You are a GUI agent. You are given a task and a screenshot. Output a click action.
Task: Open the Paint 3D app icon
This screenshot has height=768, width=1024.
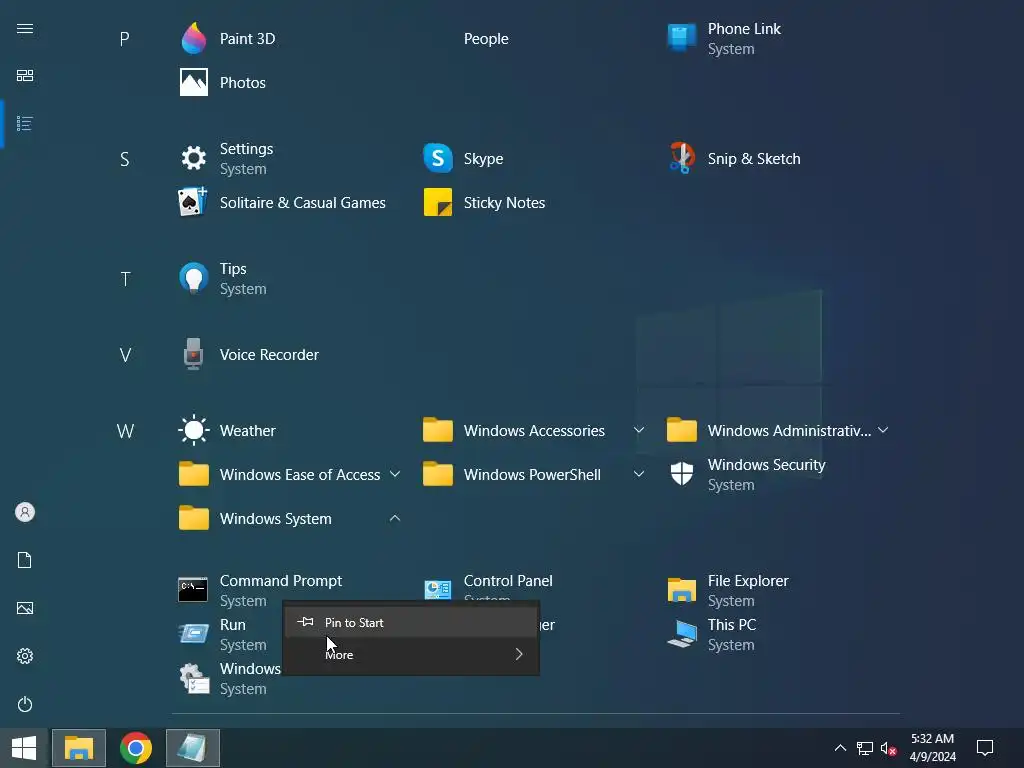pyautogui.click(x=193, y=39)
